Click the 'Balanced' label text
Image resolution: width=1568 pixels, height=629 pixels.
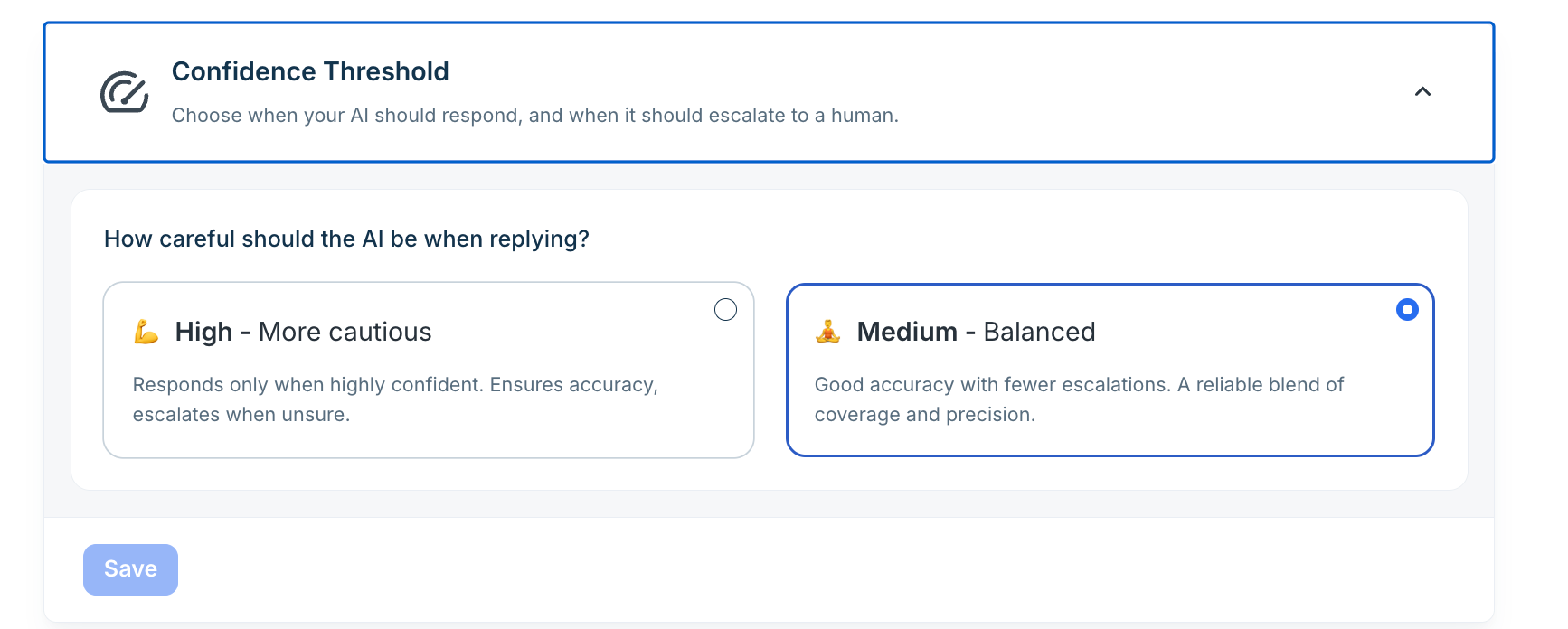coord(1039,332)
